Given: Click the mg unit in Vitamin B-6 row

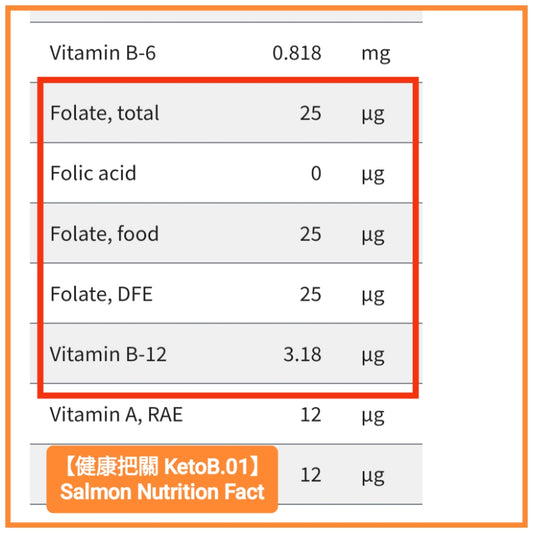Looking at the screenshot, I should coord(376,54).
